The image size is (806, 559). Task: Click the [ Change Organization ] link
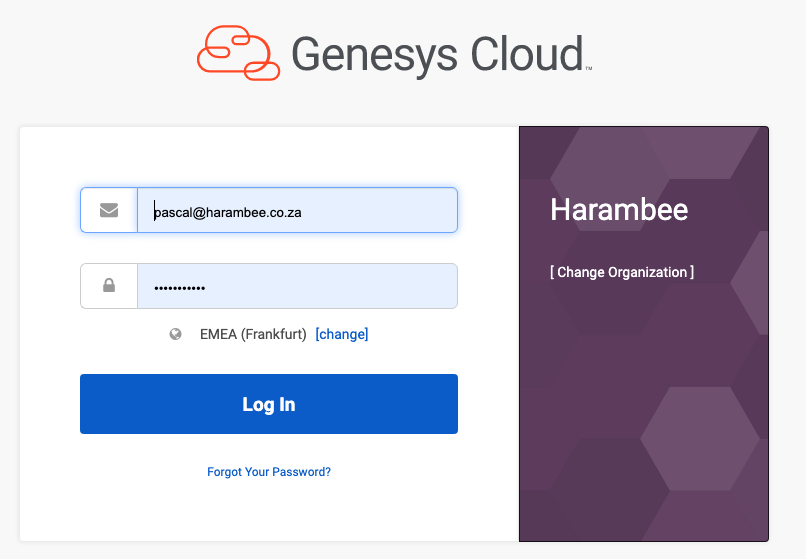(x=622, y=272)
